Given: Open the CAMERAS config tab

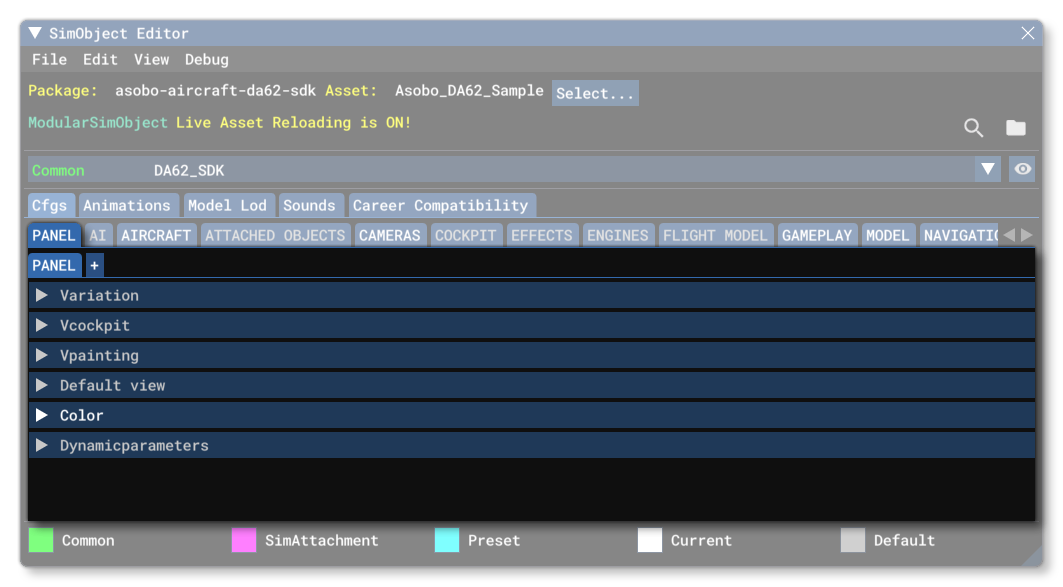Looking at the screenshot, I should [390, 235].
